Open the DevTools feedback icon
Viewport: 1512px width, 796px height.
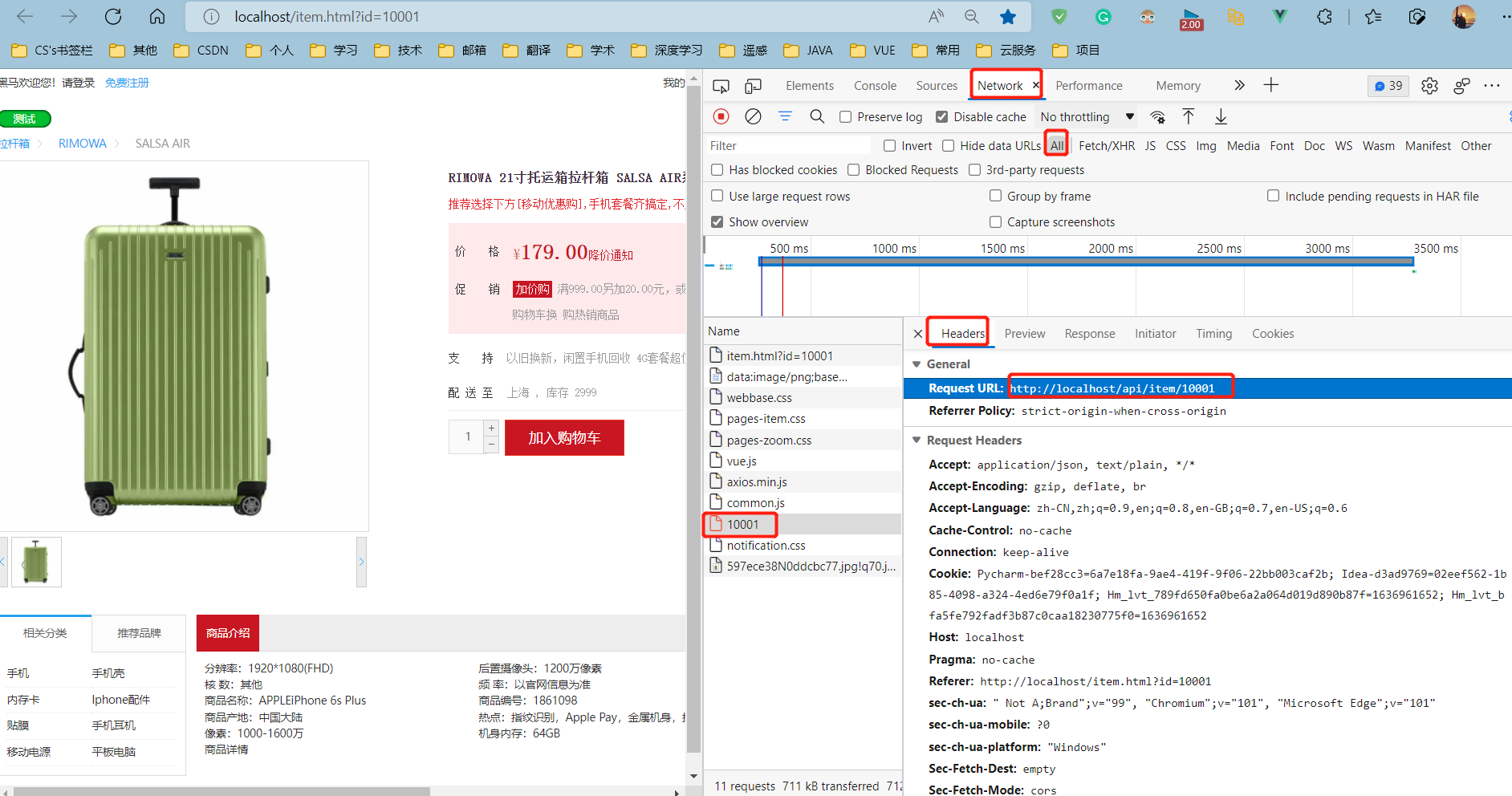point(1461,86)
